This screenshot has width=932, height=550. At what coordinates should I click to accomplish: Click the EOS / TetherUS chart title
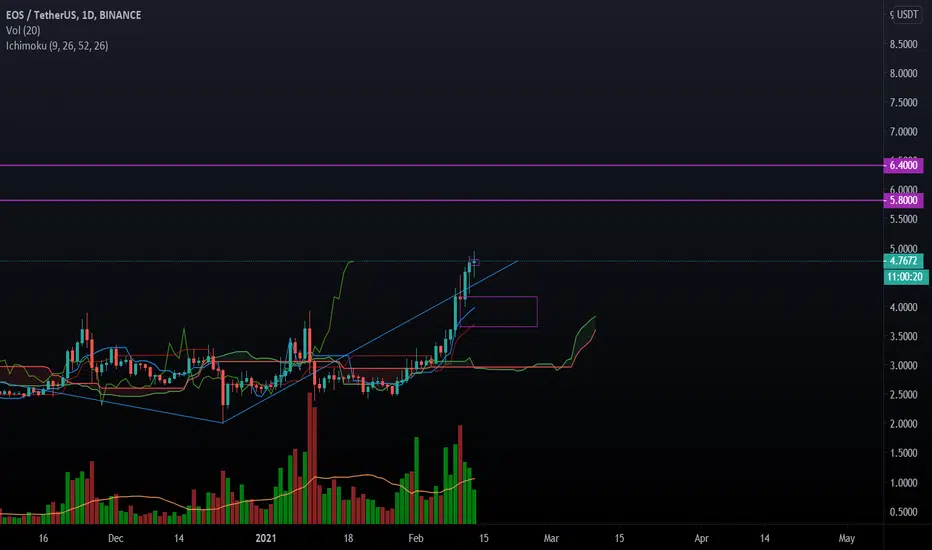coord(74,15)
